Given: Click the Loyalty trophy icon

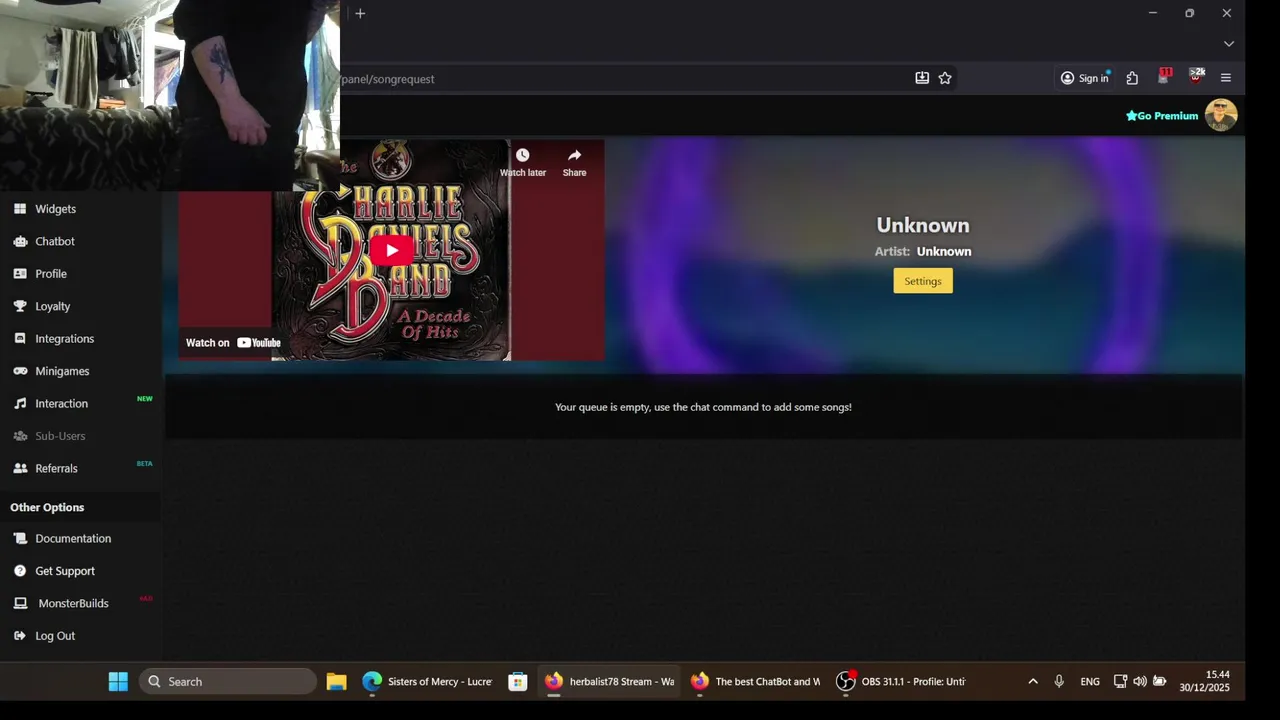Looking at the screenshot, I should (x=20, y=306).
